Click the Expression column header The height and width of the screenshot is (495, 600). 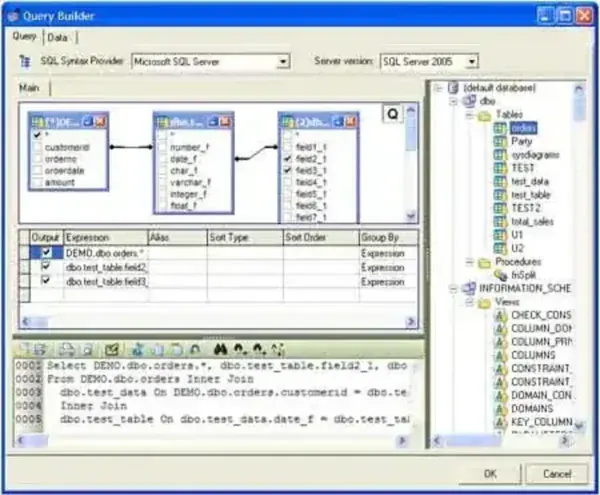[x=106, y=238]
